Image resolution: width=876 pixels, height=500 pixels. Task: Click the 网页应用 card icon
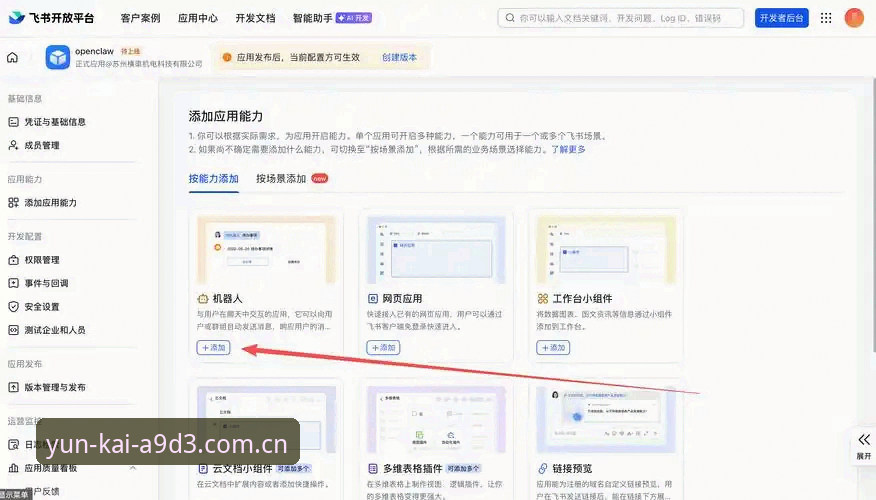pos(373,299)
